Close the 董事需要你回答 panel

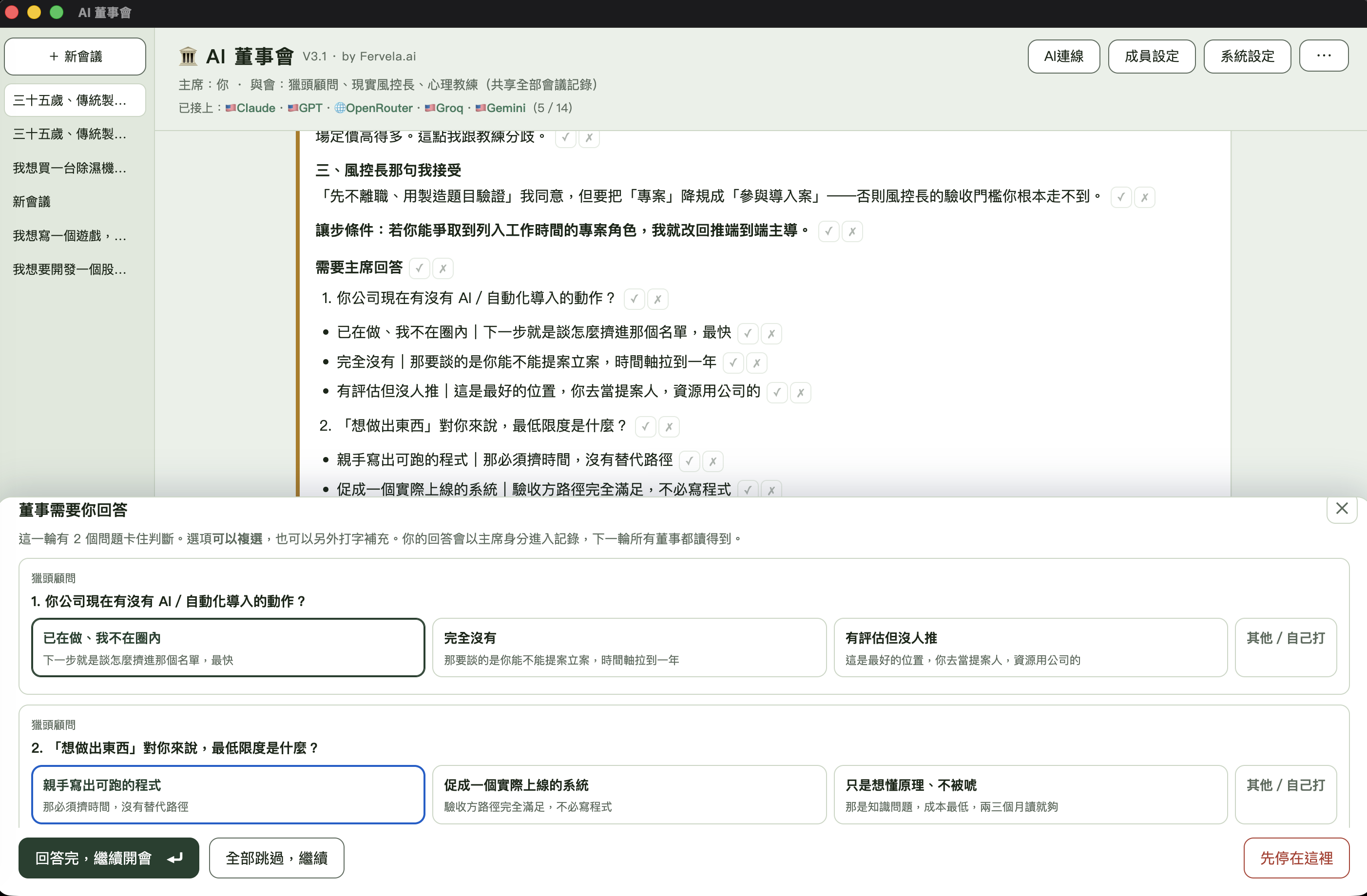(1342, 508)
